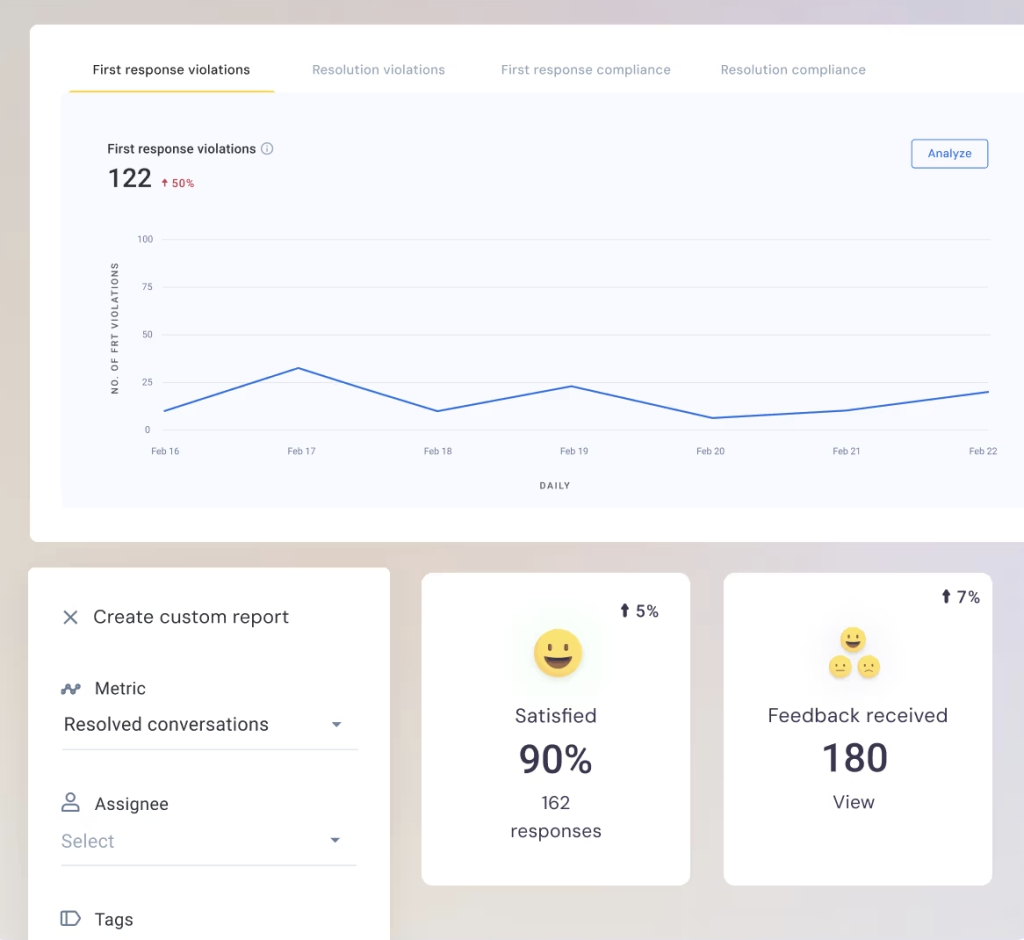Switch to the First response compliance tab

(585, 69)
